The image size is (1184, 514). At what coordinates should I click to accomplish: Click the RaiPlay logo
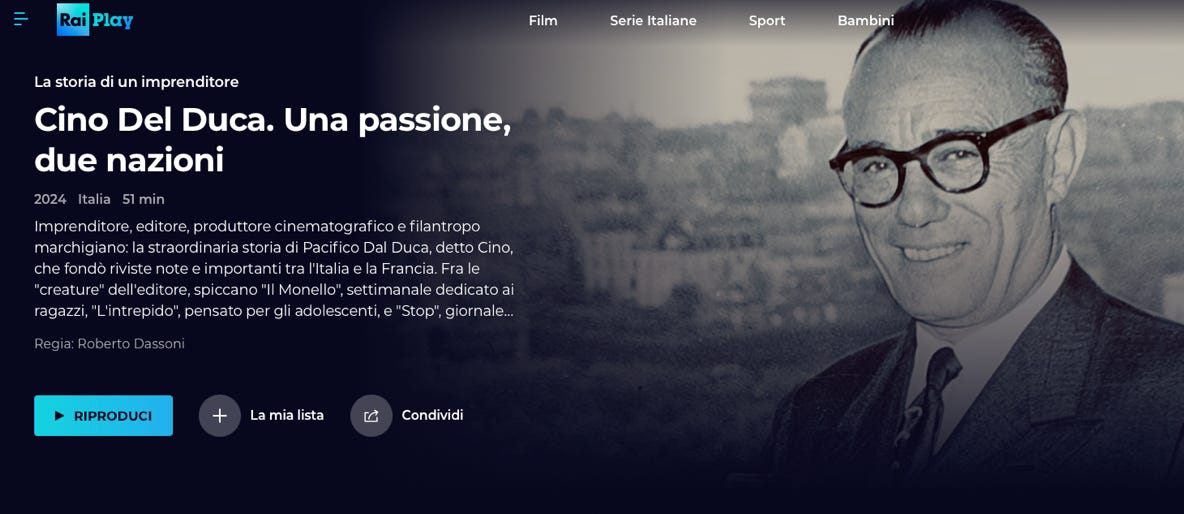95,20
